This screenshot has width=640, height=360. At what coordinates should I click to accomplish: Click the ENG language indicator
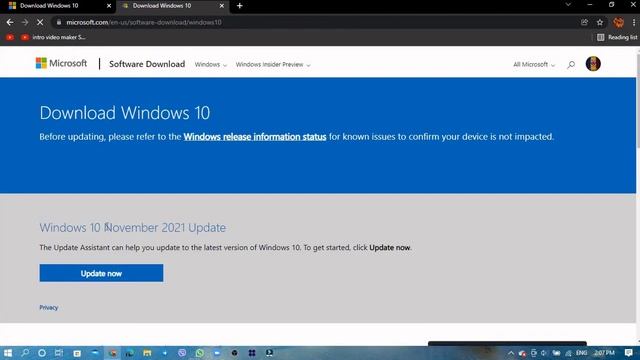pyautogui.click(x=582, y=353)
